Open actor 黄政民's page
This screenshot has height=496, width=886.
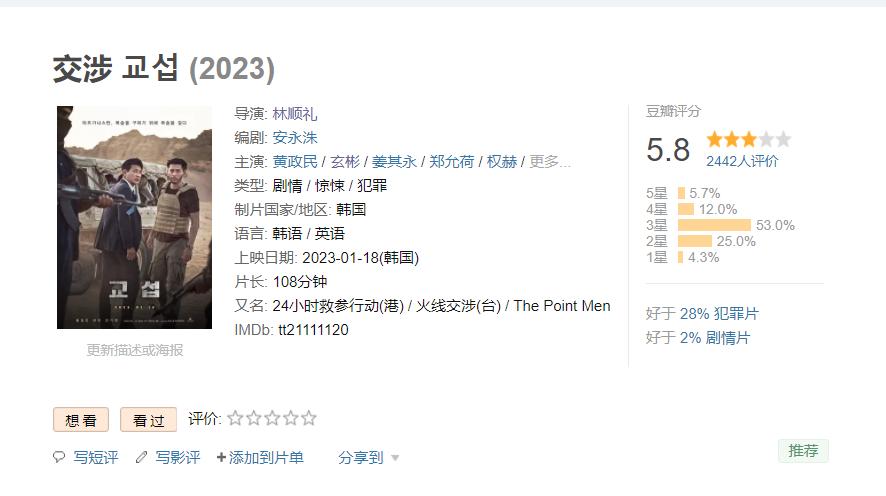[295, 162]
